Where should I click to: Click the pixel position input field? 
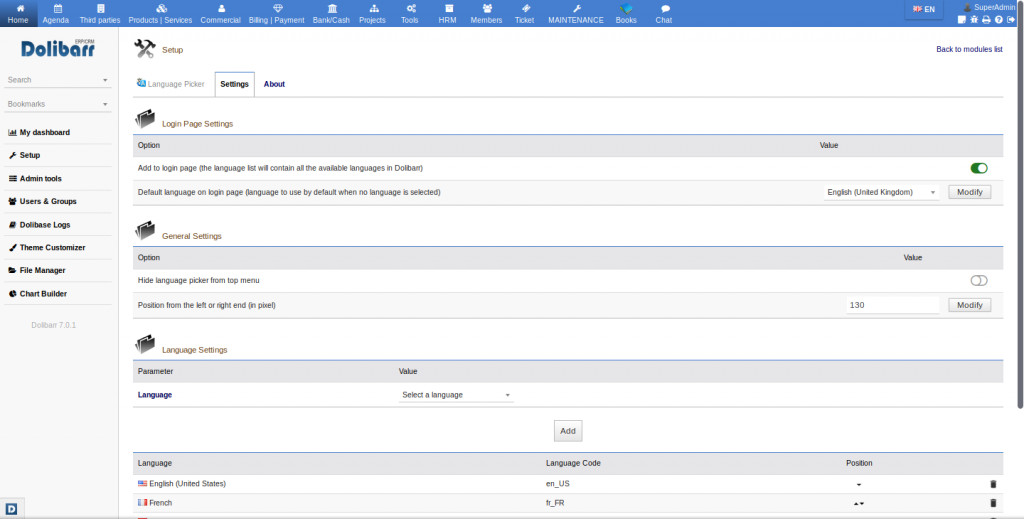click(892, 305)
